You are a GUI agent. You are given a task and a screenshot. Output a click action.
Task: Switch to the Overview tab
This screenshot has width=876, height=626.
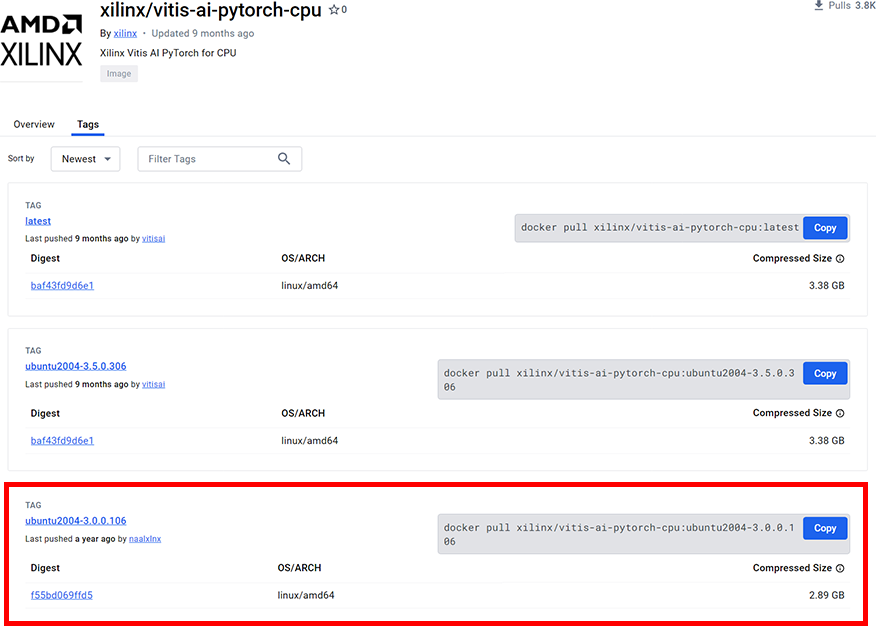(34, 124)
